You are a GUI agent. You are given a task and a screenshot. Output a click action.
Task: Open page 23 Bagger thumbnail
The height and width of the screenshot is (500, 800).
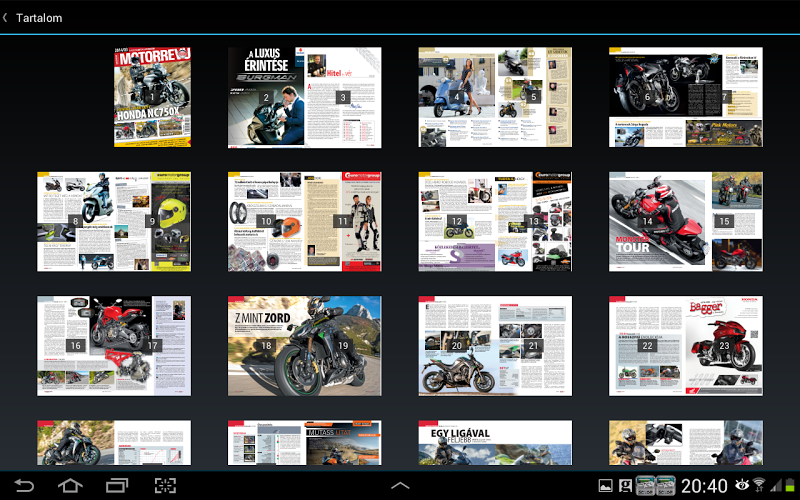[724, 346]
